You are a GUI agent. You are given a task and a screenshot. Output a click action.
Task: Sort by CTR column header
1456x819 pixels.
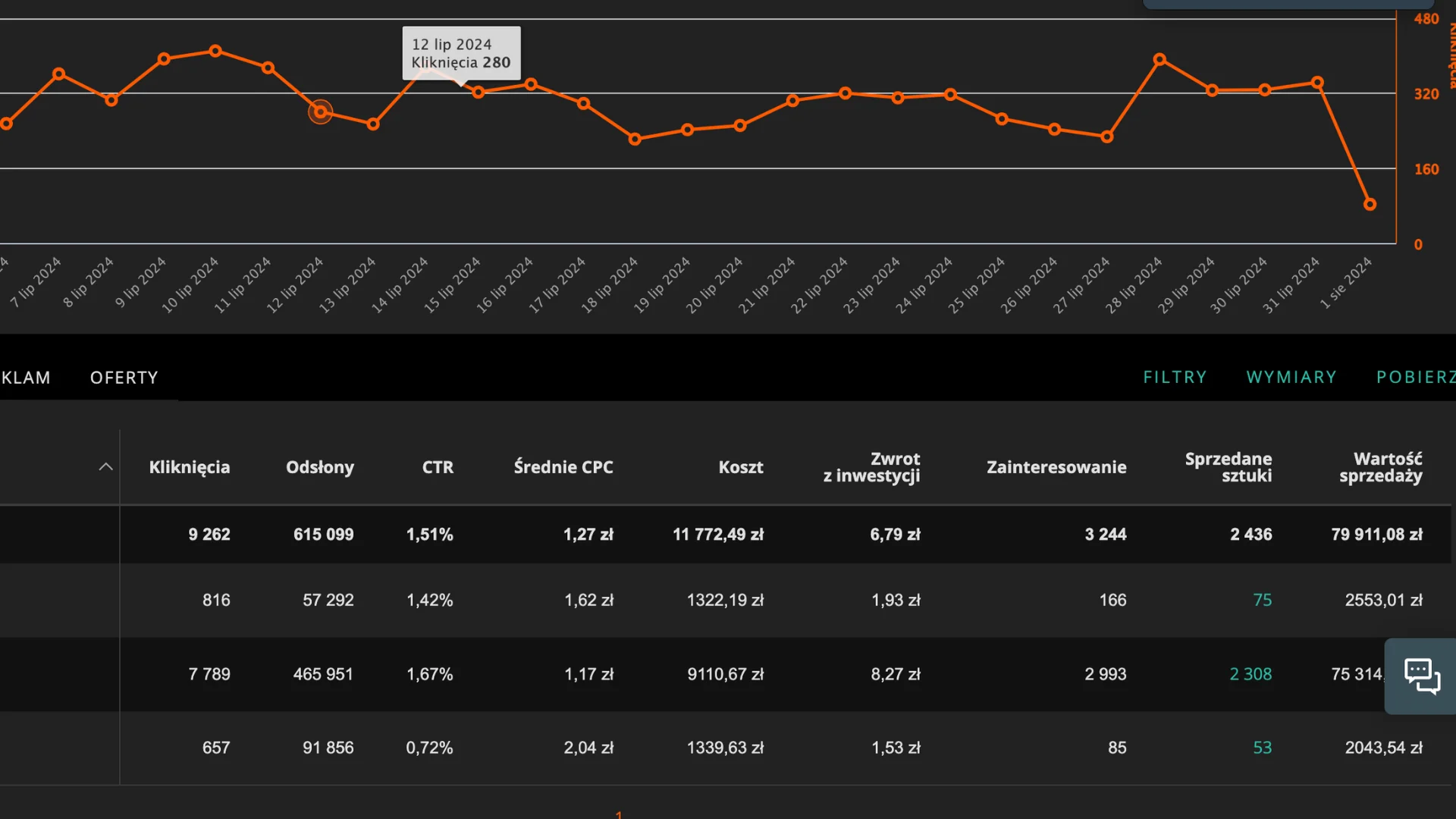point(438,467)
